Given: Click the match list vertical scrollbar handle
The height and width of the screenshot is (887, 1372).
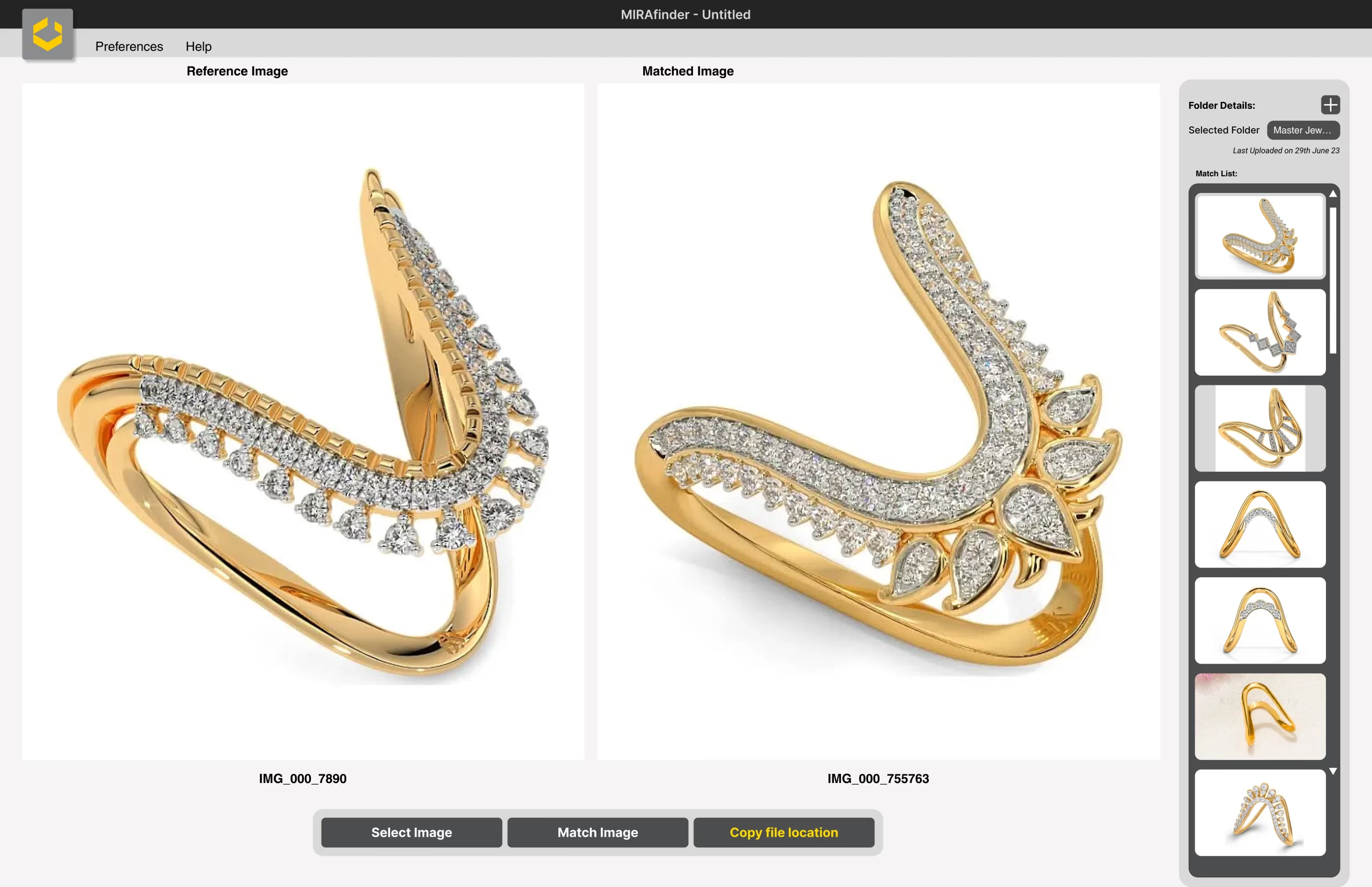Looking at the screenshot, I should tap(1332, 280).
